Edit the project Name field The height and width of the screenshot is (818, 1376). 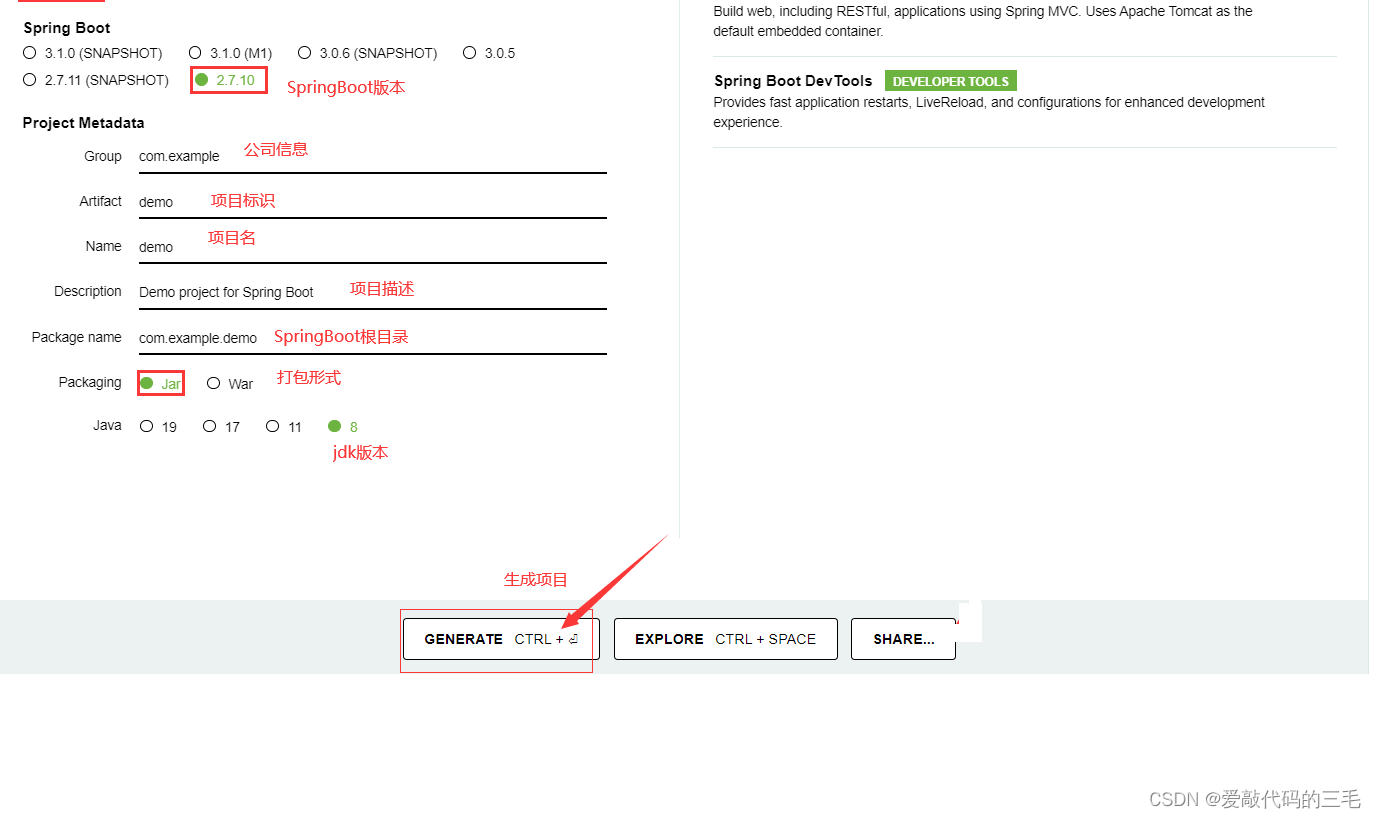(373, 247)
